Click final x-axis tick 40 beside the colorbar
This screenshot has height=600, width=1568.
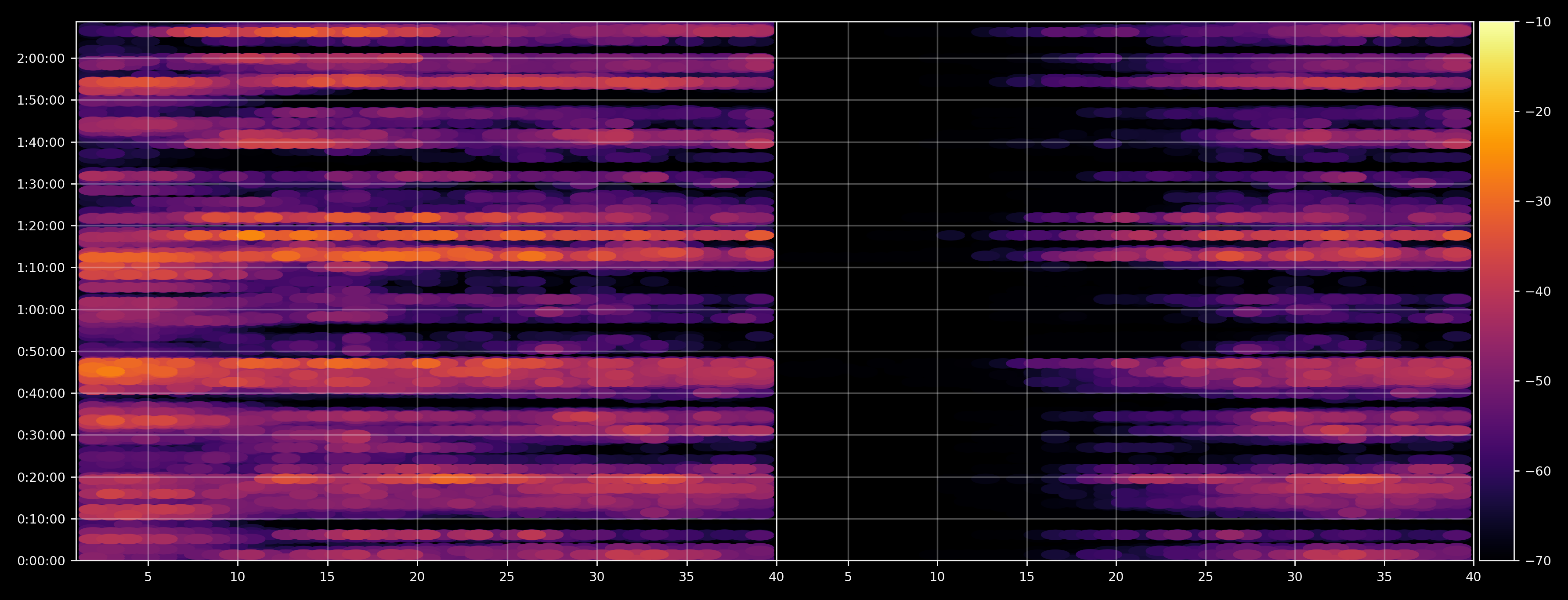point(1474,576)
